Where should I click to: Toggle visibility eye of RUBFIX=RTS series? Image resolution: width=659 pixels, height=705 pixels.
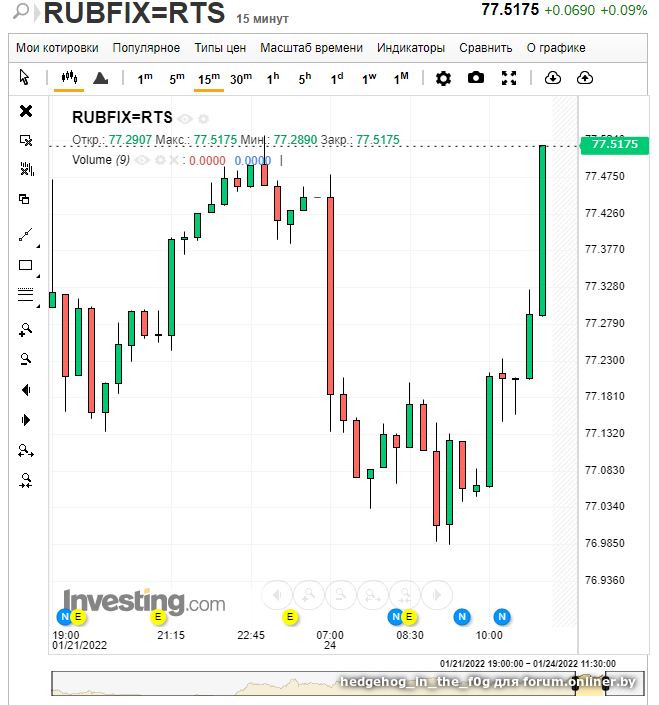point(185,119)
